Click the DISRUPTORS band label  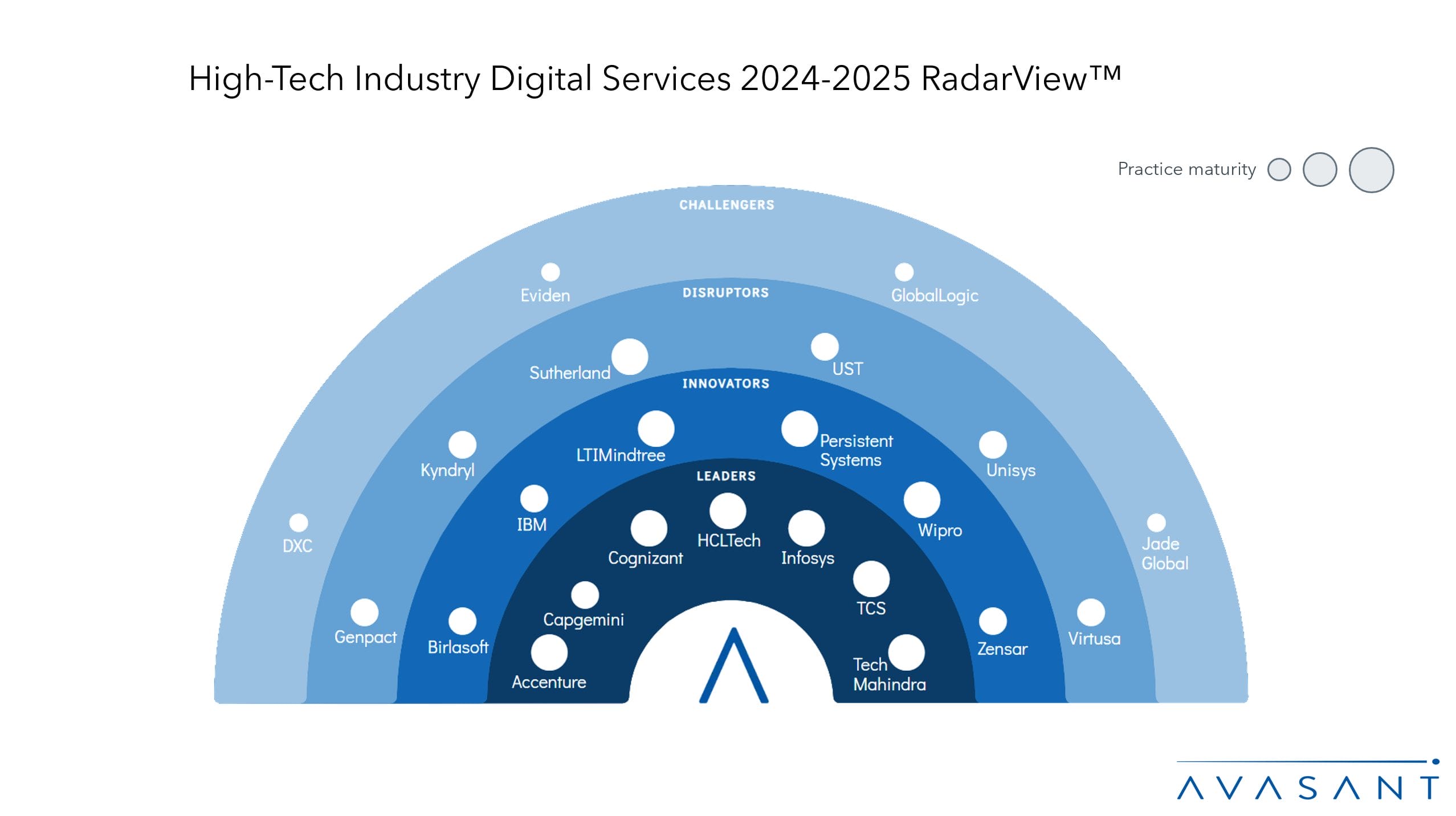click(x=725, y=292)
